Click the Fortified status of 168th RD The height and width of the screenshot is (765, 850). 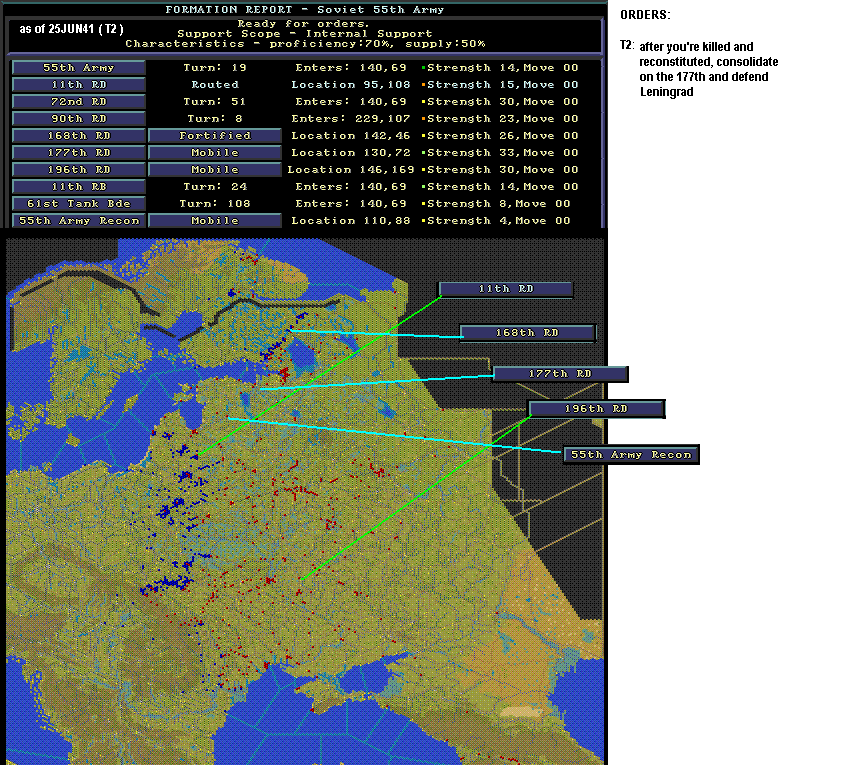(x=215, y=136)
